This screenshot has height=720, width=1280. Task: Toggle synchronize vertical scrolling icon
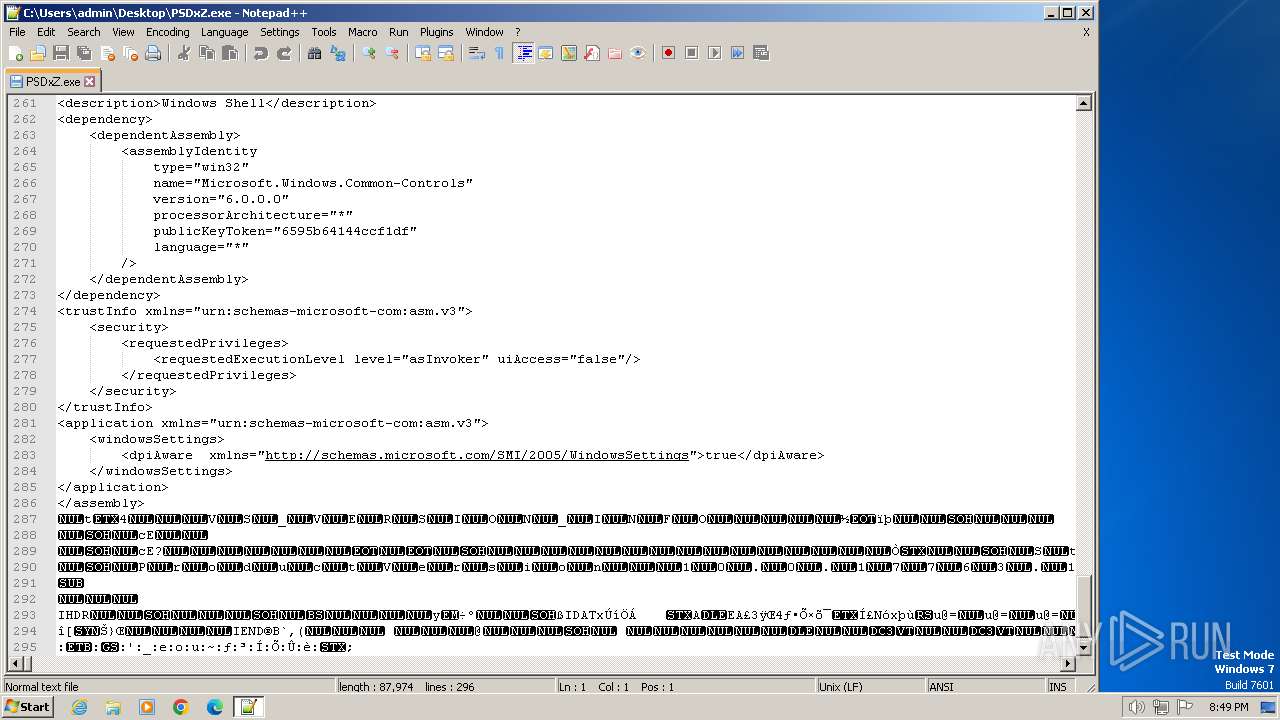[x=423, y=53]
